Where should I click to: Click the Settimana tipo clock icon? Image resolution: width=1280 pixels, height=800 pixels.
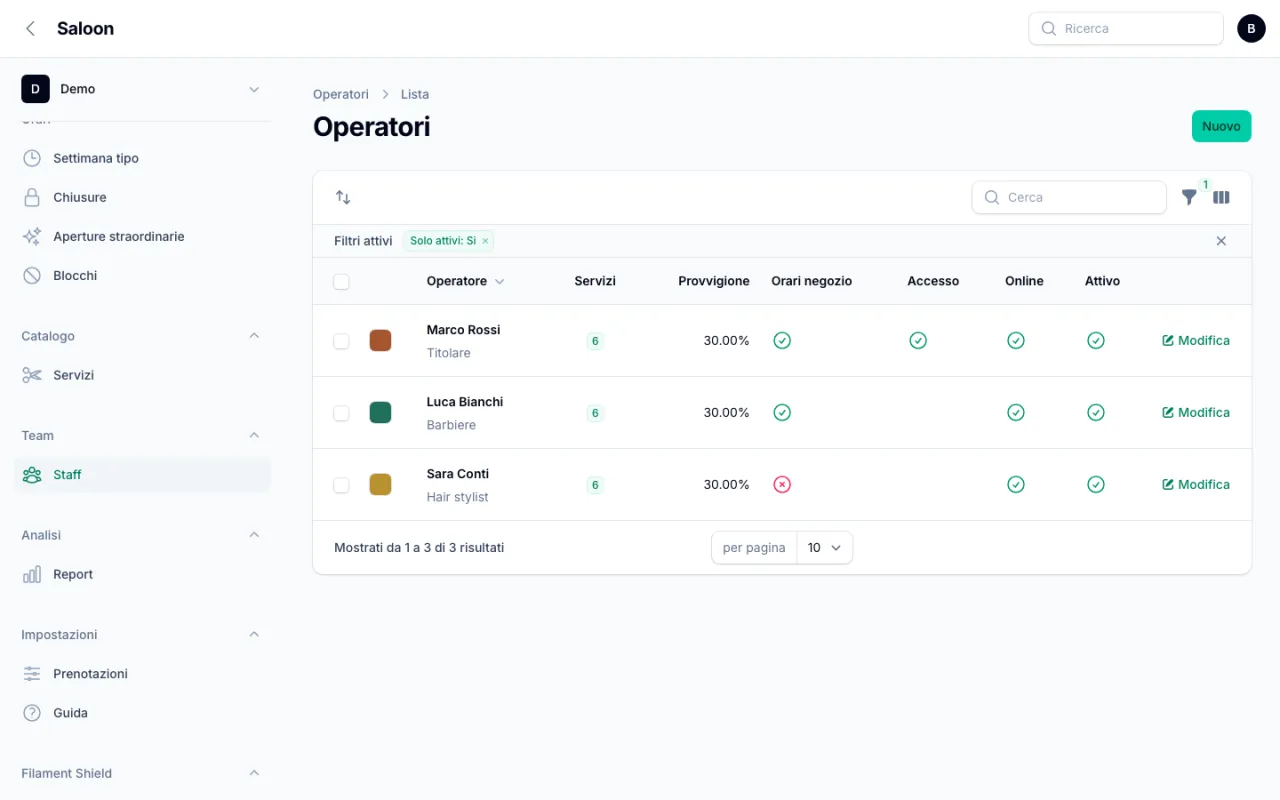pos(32,158)
